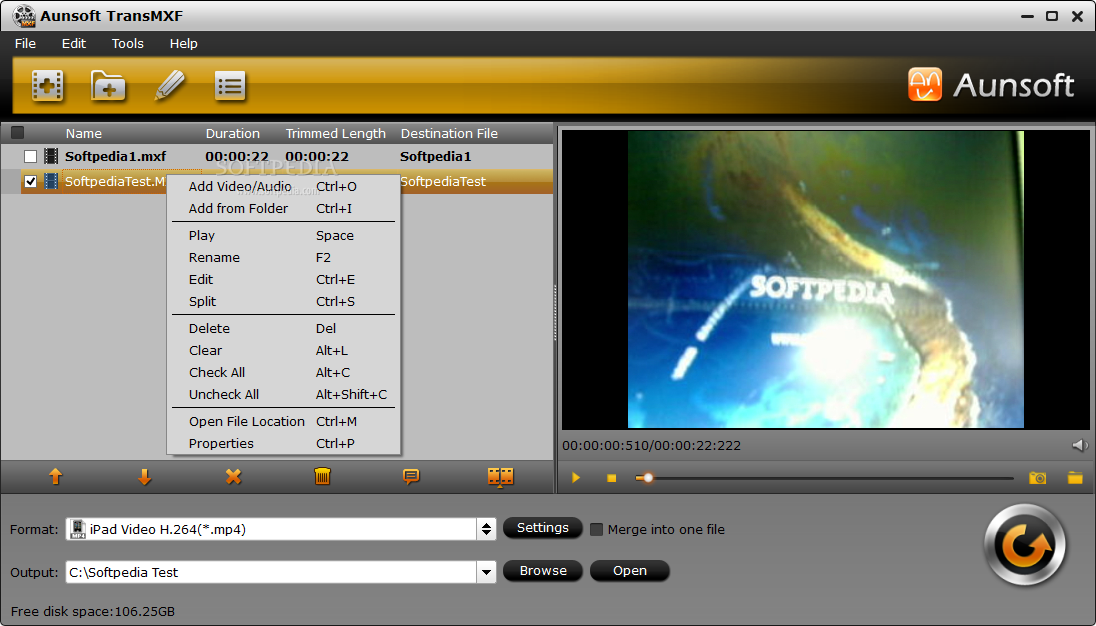1096x626 pixels.
Task: Click the Duration column header
Action: coord(232,133)
